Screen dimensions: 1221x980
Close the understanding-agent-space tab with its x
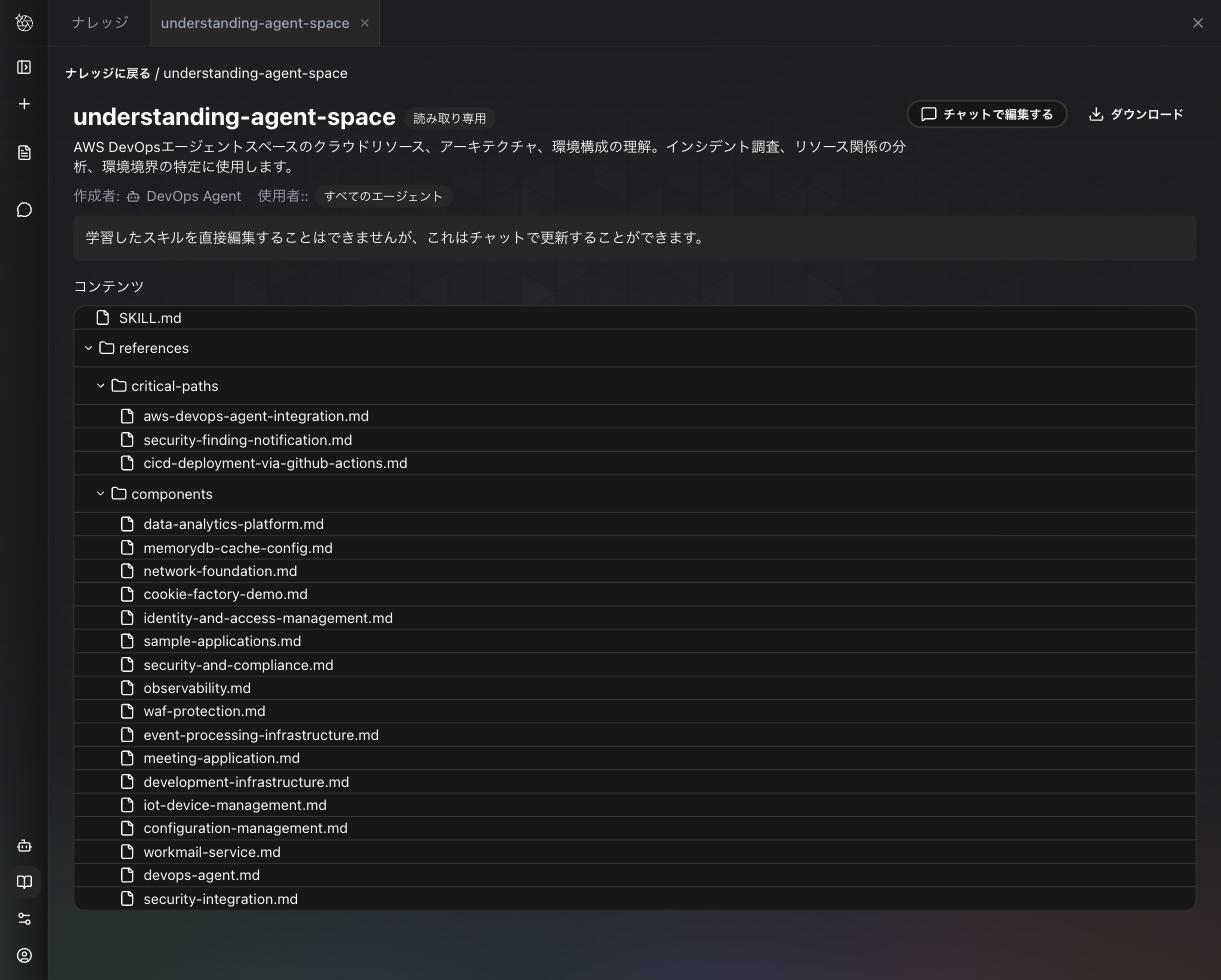click(x=364, y=23)
